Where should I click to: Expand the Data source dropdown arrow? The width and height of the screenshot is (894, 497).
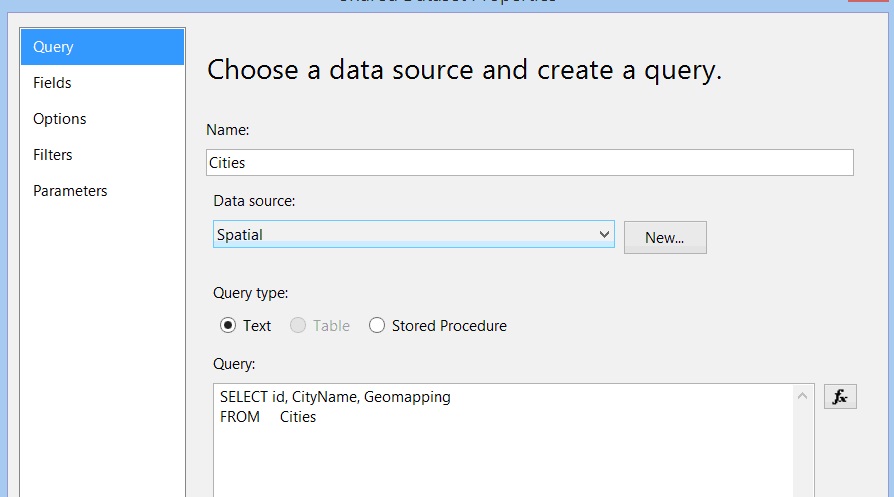604,235
